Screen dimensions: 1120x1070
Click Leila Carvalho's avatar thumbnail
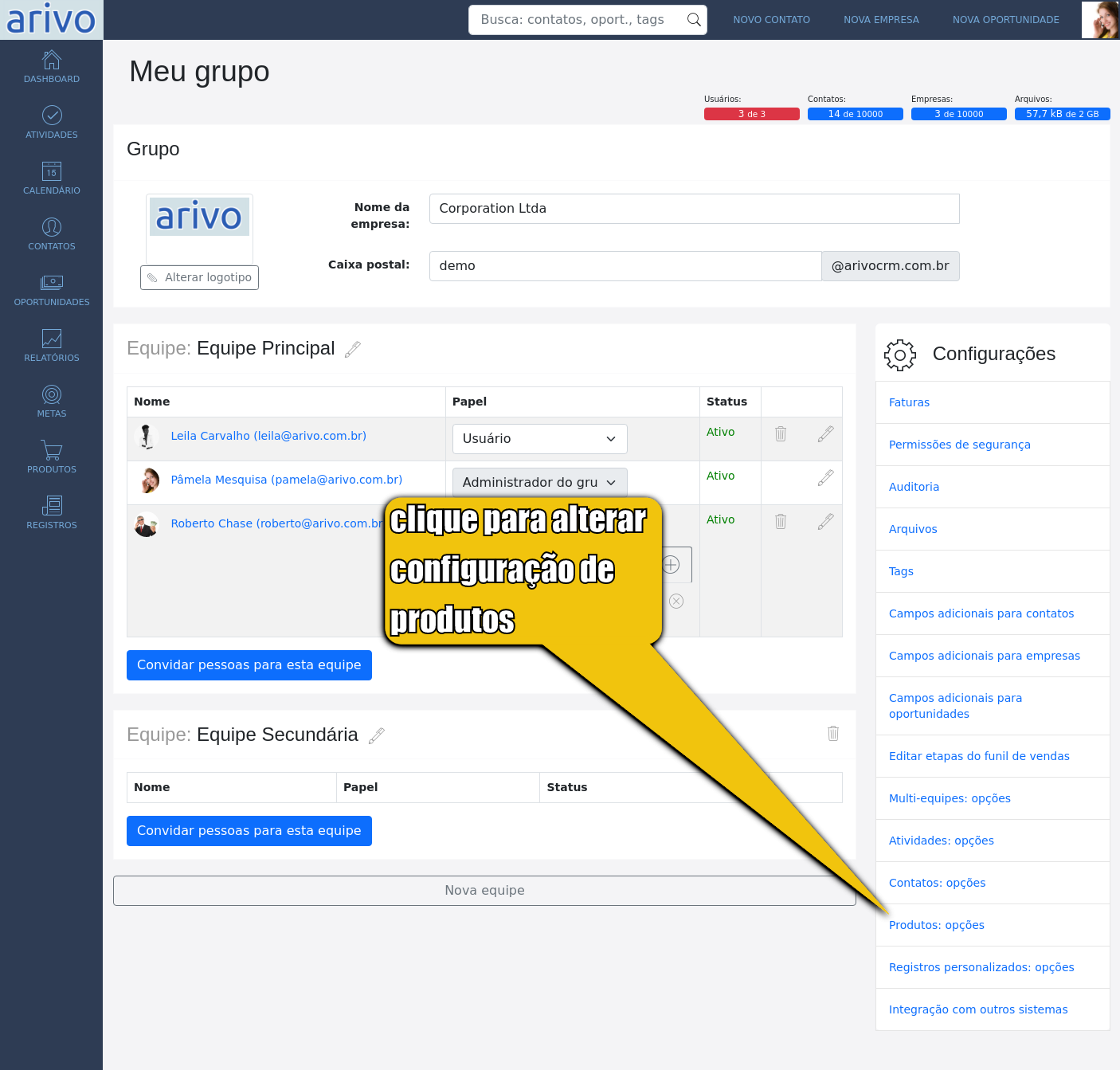point(147,437)
